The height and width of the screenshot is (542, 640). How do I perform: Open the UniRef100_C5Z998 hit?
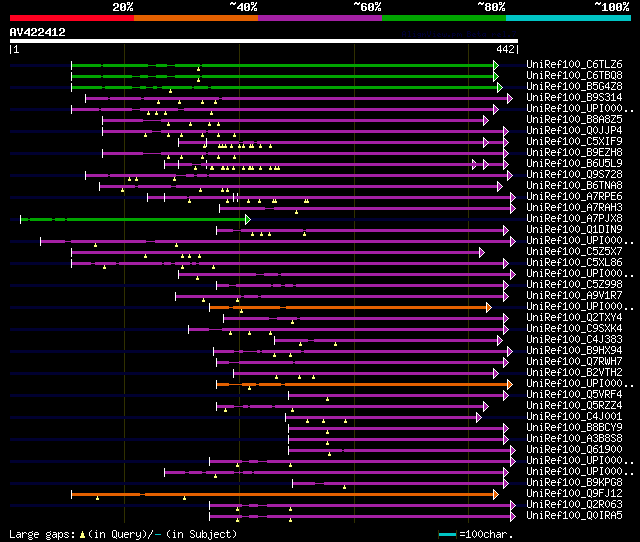click(574, 285)
